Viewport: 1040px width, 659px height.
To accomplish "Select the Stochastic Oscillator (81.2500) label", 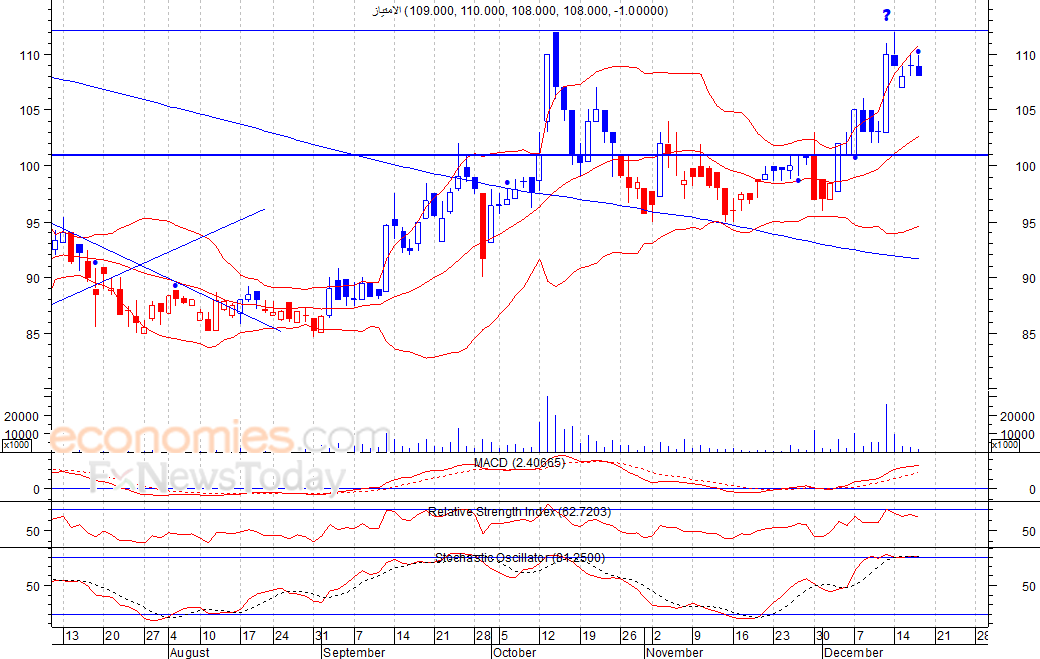I will tap(520, 558).
